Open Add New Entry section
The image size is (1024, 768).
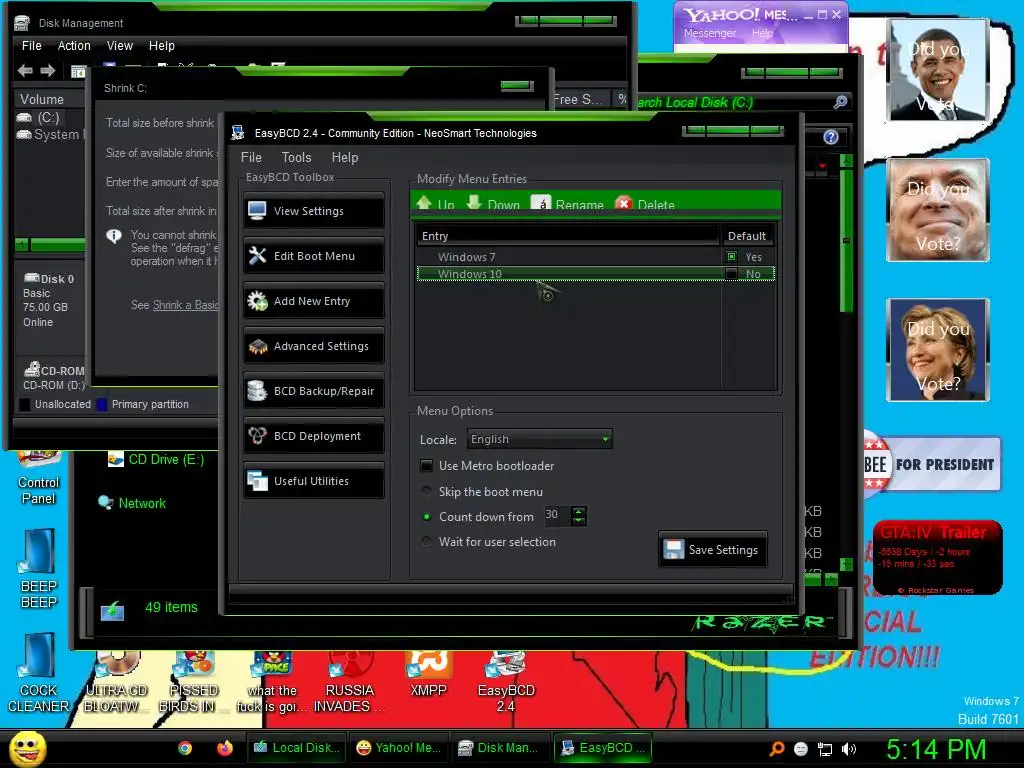(x=313, y=301)
